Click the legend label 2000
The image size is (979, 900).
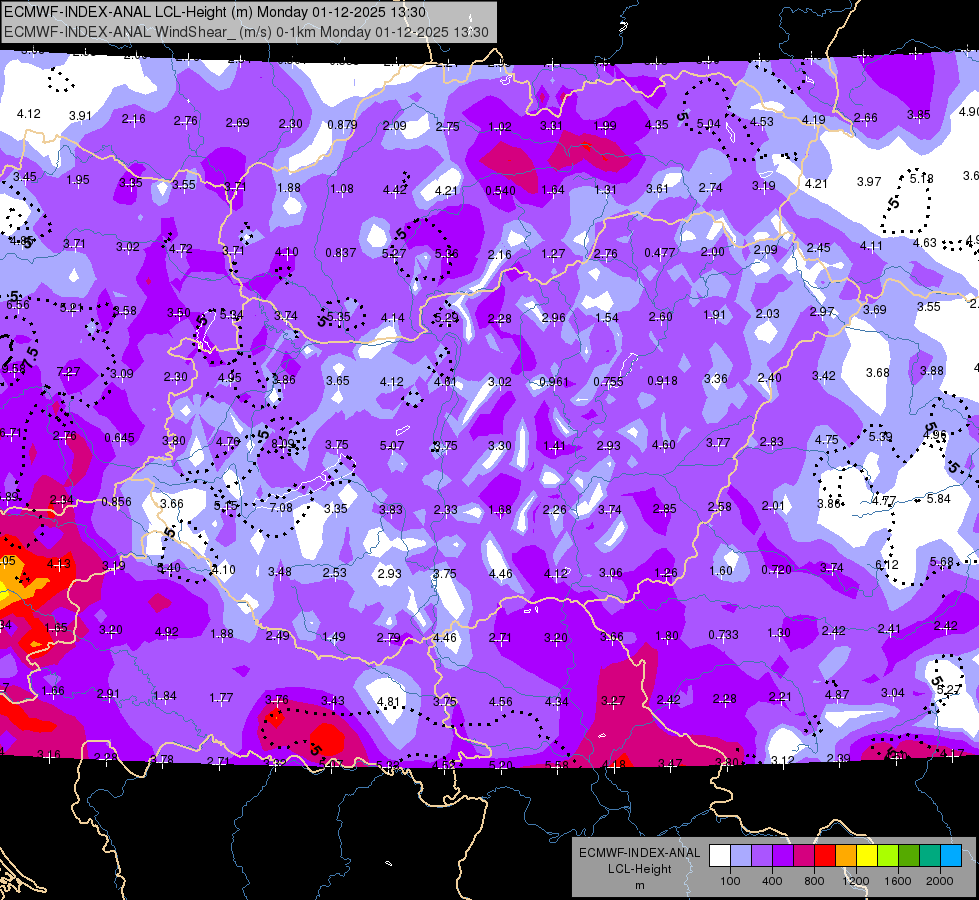click(940, 881)
